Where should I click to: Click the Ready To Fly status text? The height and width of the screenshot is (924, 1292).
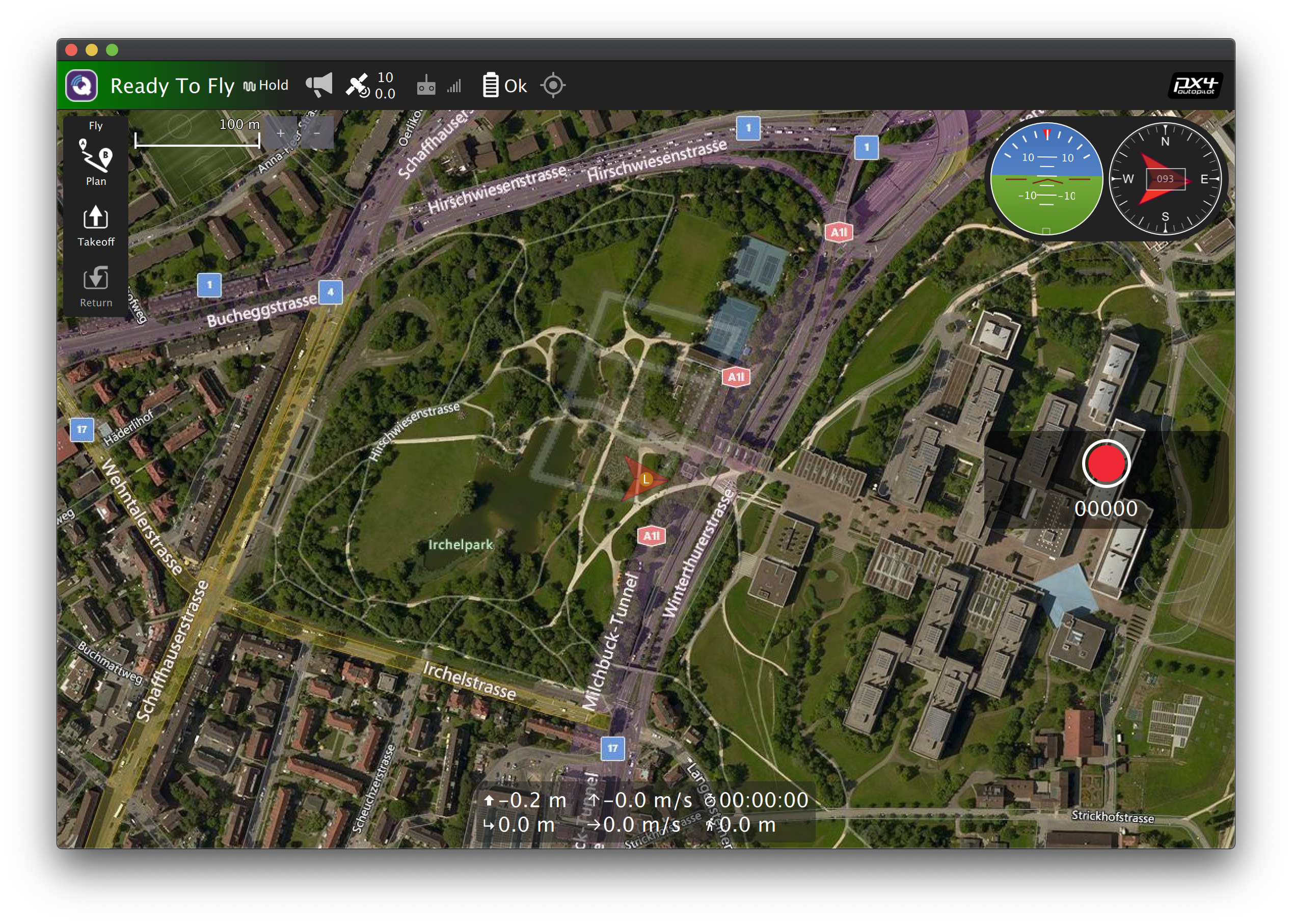click(172, 86)
